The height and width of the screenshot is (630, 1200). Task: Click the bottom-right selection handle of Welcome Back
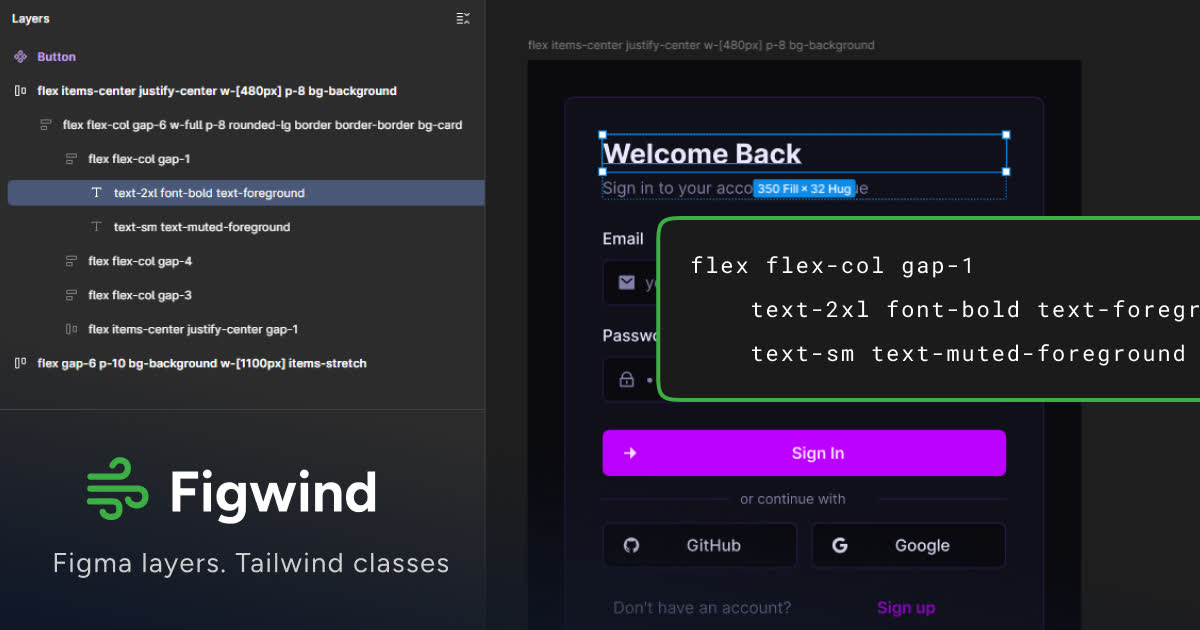tap(1006, 172)
